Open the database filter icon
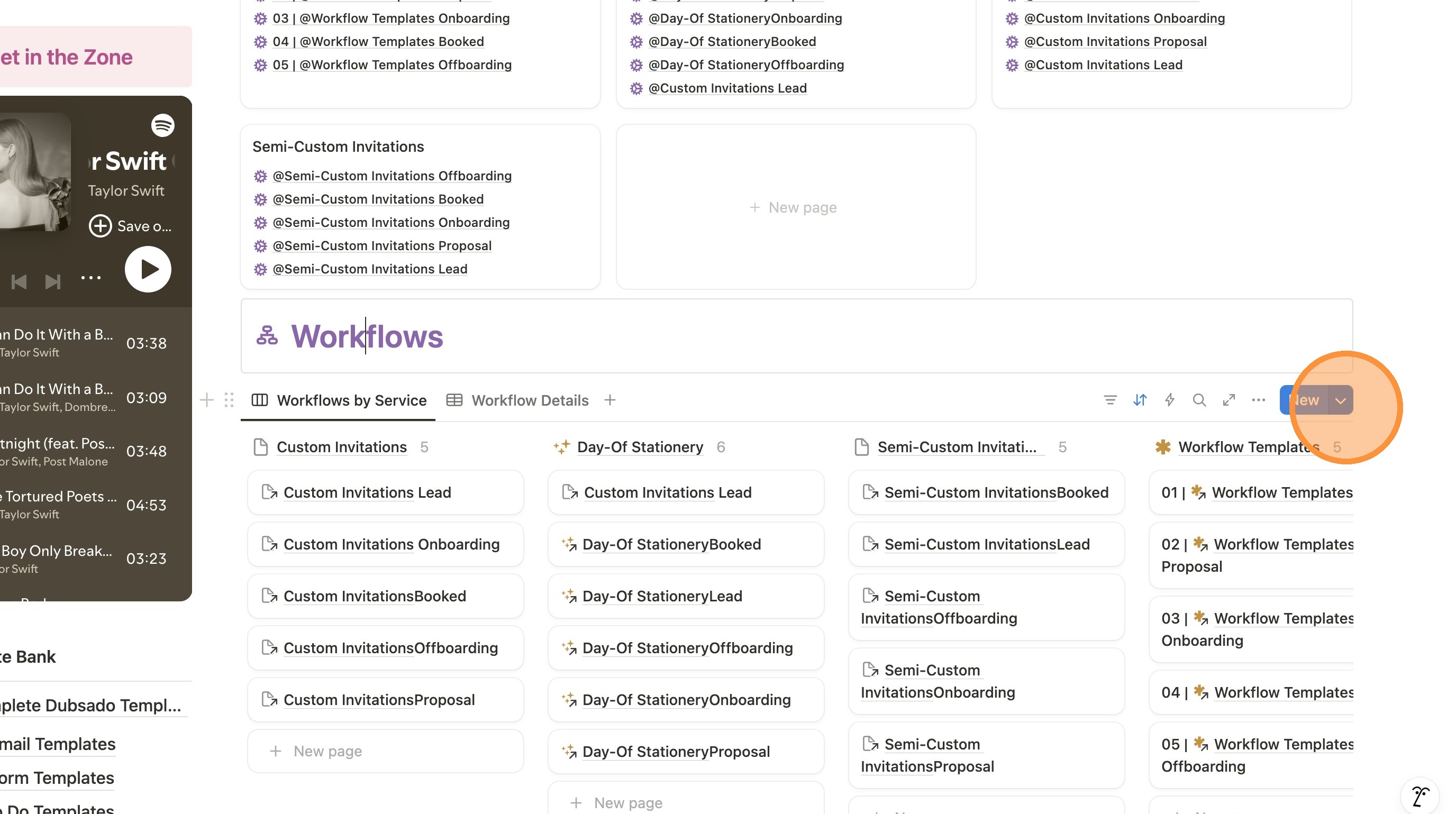Viewport: 1456px width, 814px height. point(1109,400)
